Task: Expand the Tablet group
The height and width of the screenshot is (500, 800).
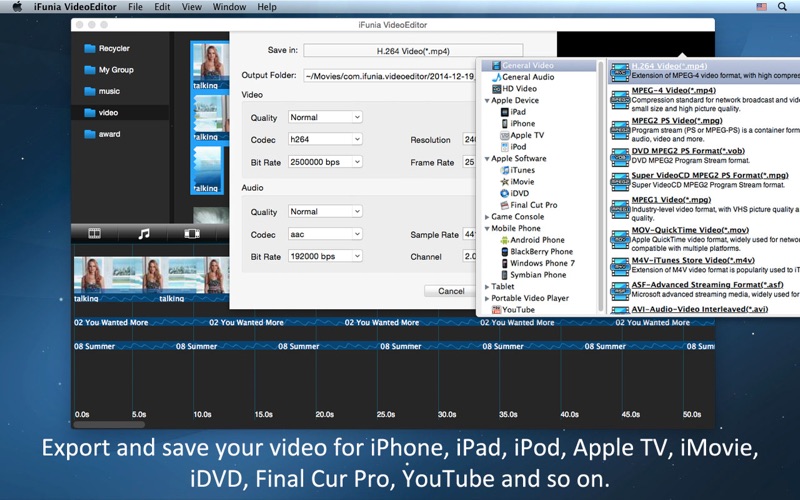Action: coord(487,287)
